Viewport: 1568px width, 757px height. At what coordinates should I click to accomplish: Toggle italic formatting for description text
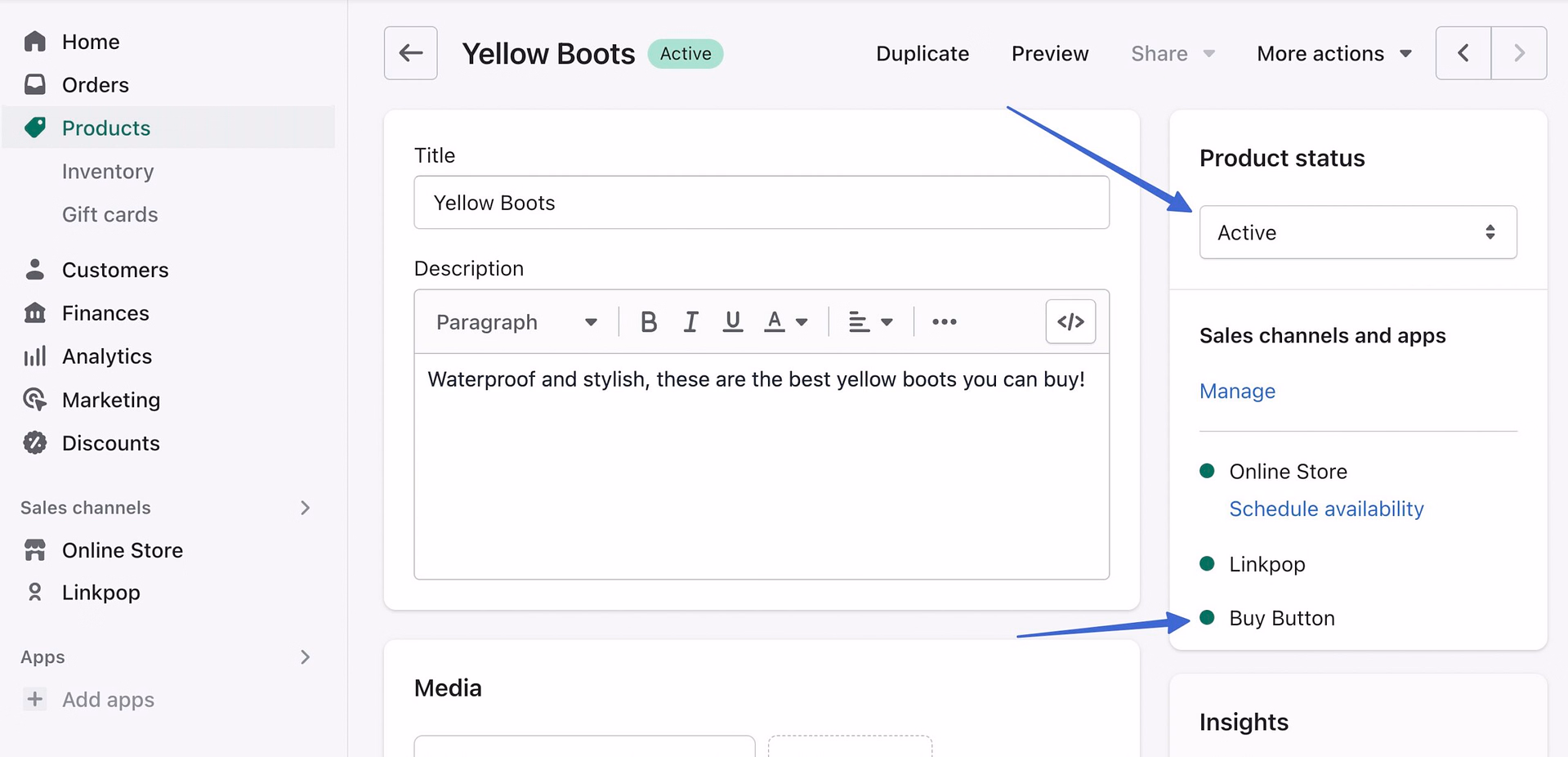point(690,321)
